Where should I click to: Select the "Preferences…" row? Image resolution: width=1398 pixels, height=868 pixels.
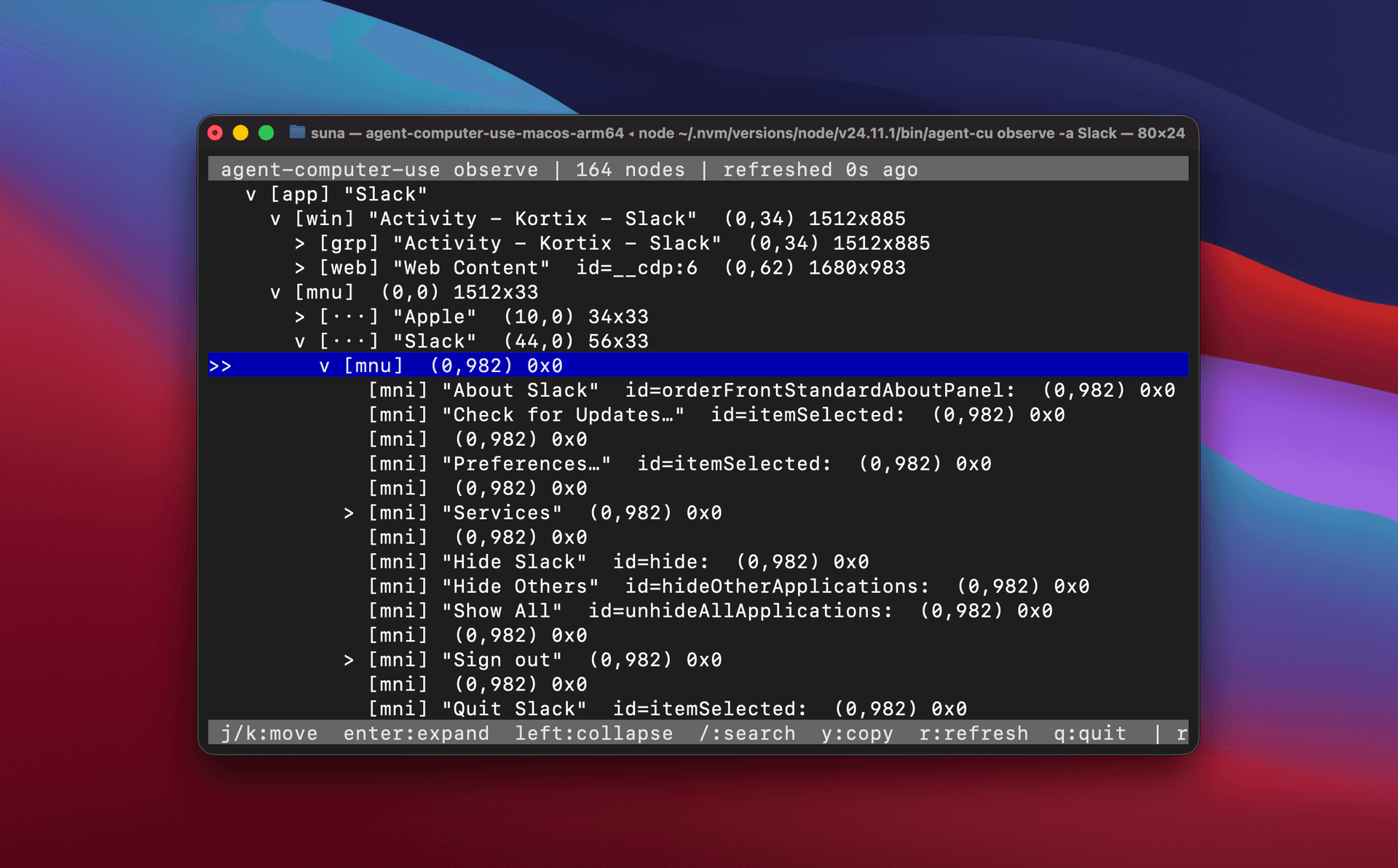pyautogui.click(x=698, y=464)
